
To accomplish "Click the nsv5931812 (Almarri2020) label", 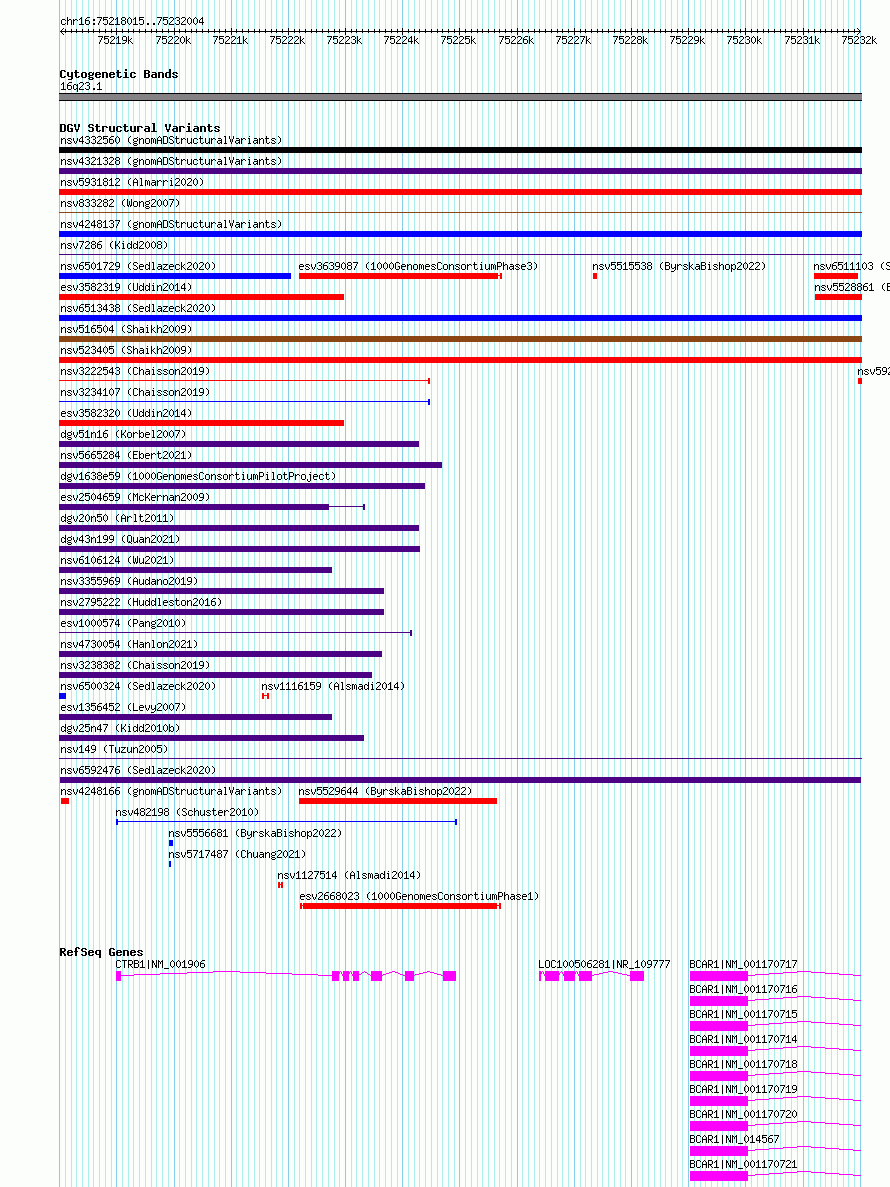I will coord(132,182).
